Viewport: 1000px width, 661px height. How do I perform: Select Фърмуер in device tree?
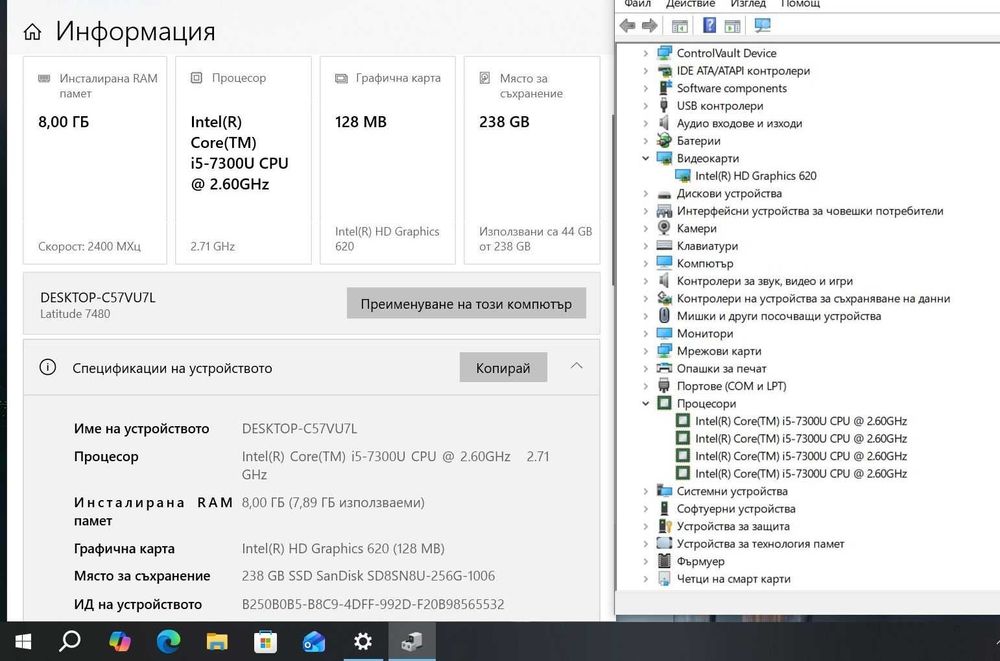pos(700,561)
